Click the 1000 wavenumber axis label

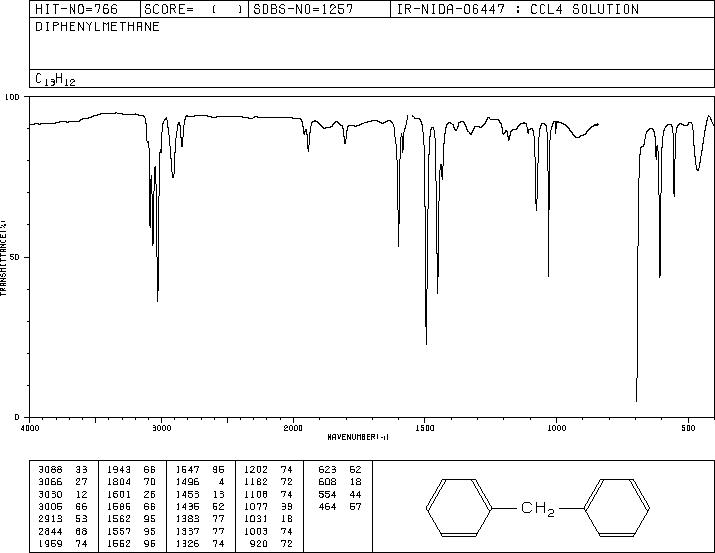[x=556, y=428]
